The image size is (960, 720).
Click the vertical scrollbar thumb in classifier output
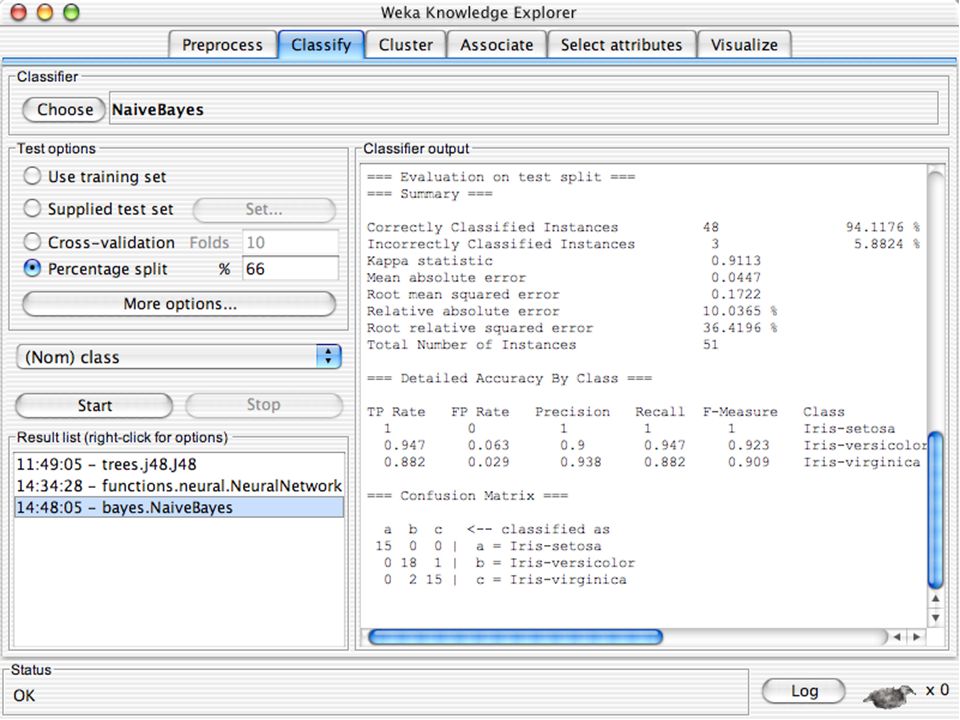click(936, 510)
